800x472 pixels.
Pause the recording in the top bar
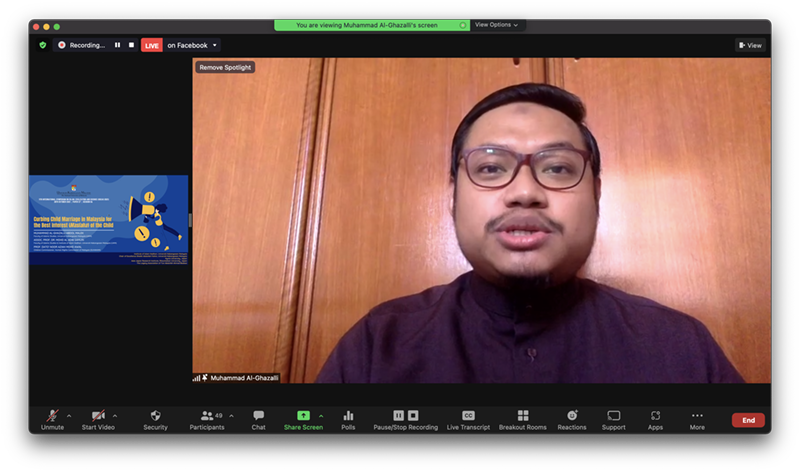point(117,45)
